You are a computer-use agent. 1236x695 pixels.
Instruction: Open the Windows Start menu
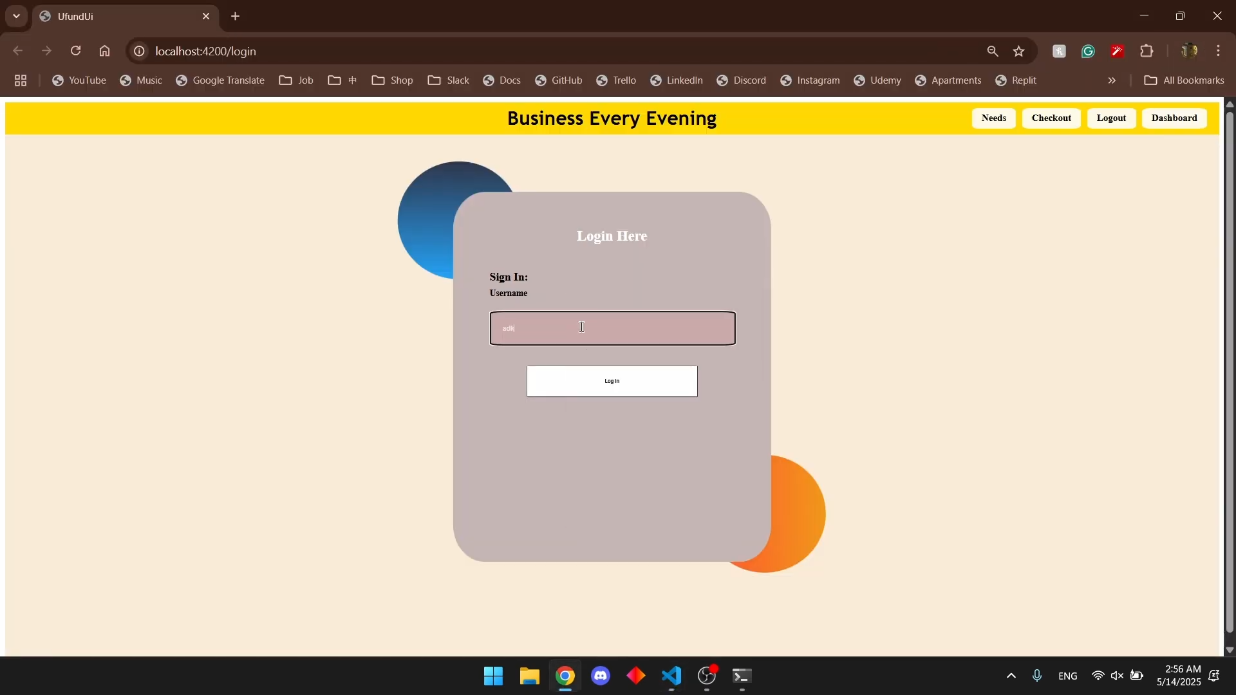[x=493, y=676]
